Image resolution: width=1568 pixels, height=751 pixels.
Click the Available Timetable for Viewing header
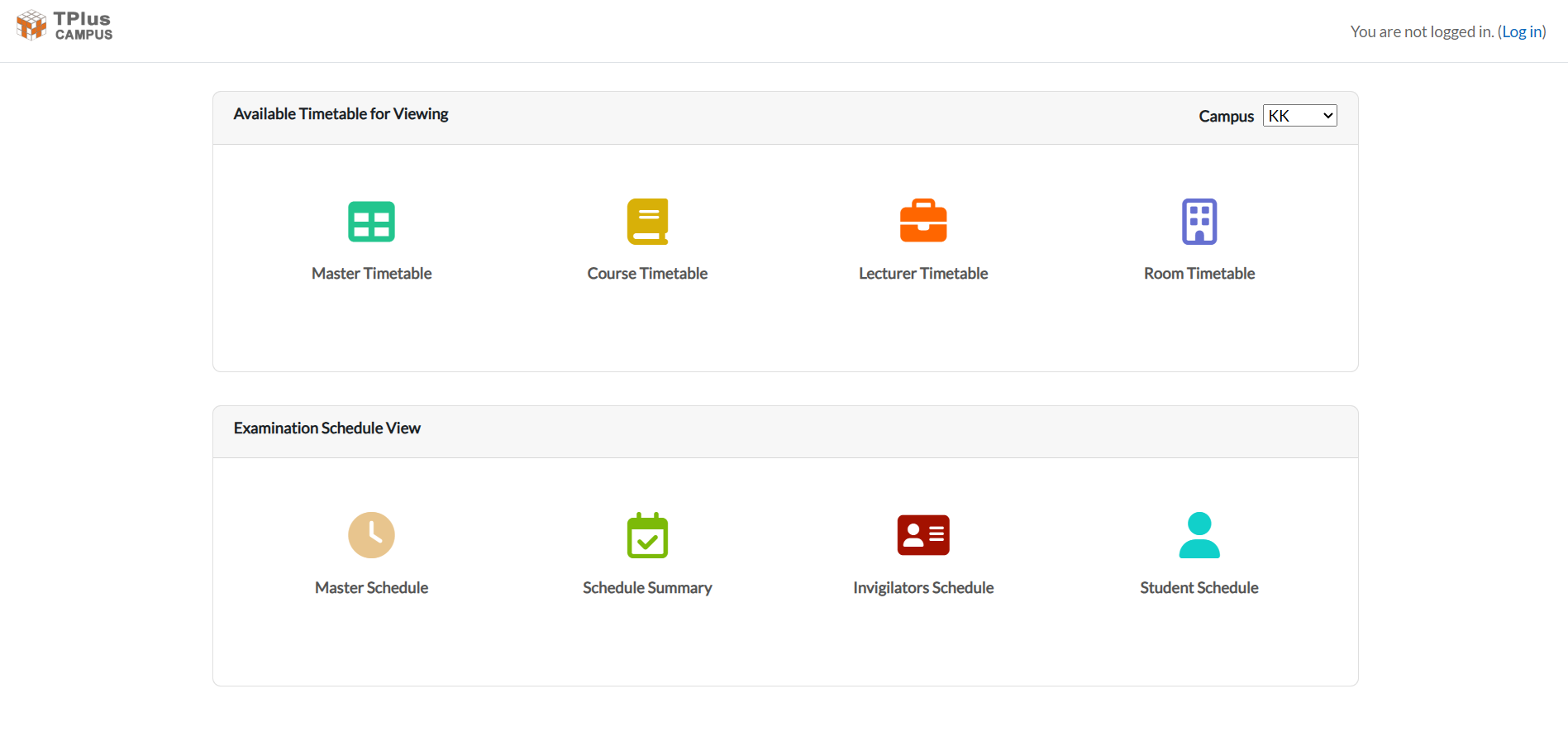[341, 113]
